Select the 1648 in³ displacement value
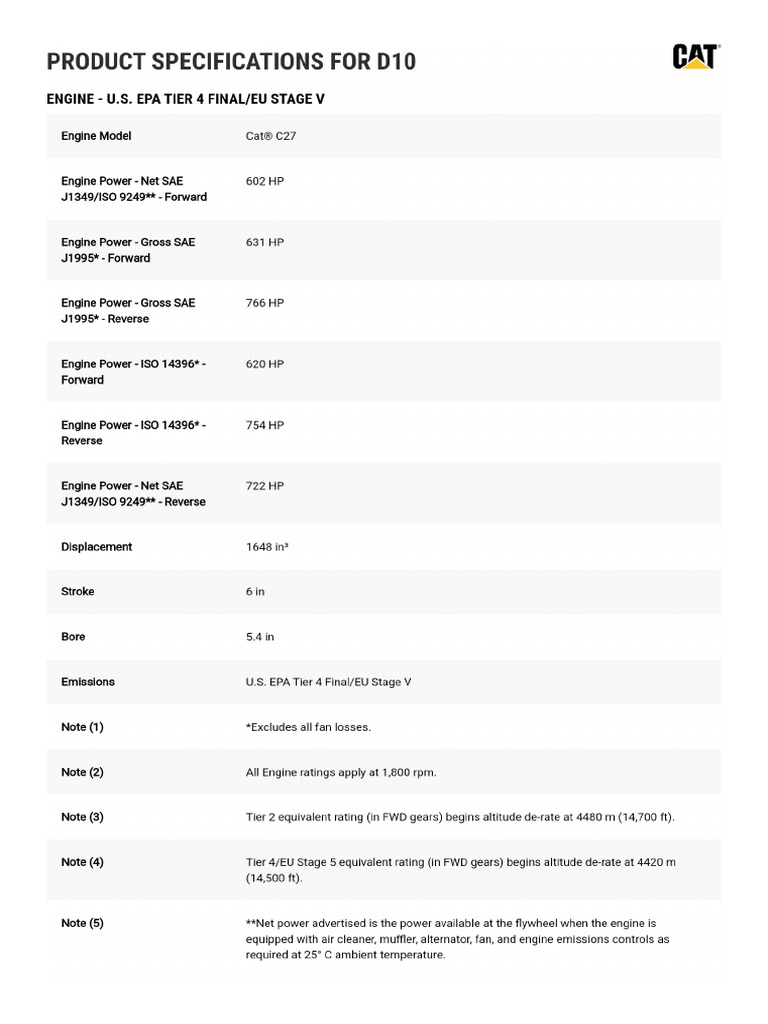The height and width of the screenshot is (1024, 768). coord(267,547)
